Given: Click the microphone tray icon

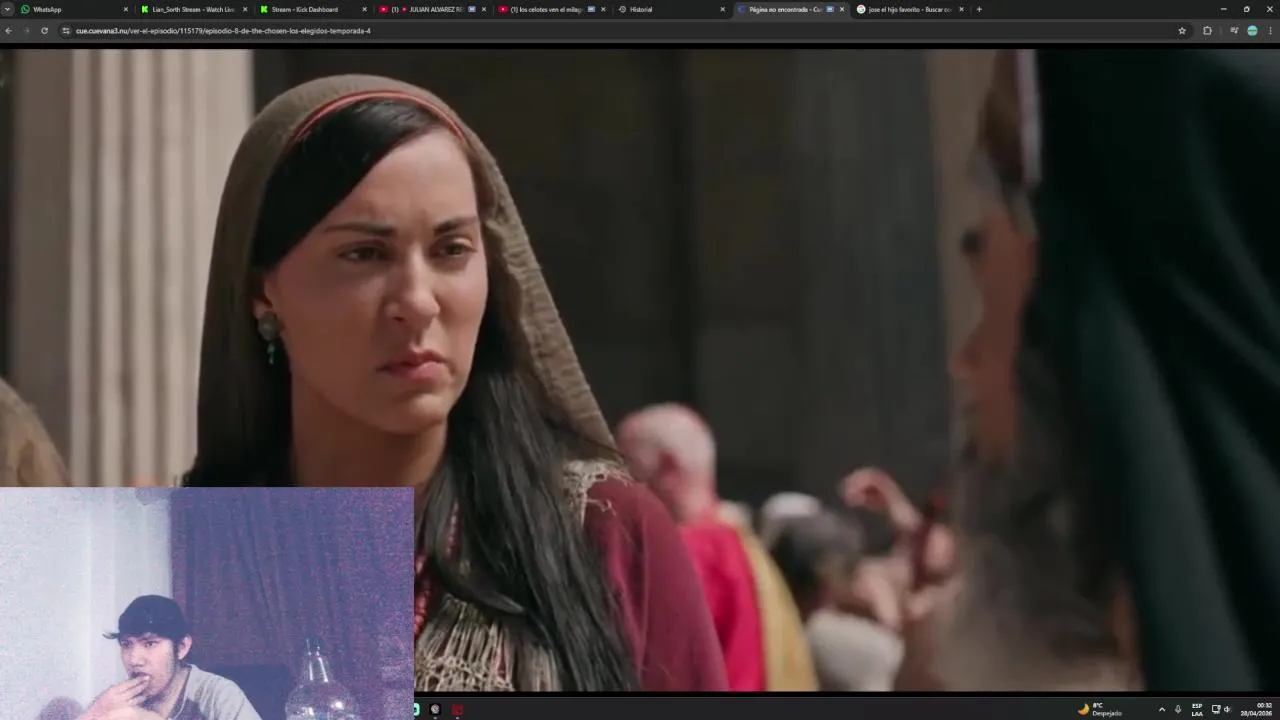Looking at the screenshot, I should pyautogui.click(x=1177, y=709).
